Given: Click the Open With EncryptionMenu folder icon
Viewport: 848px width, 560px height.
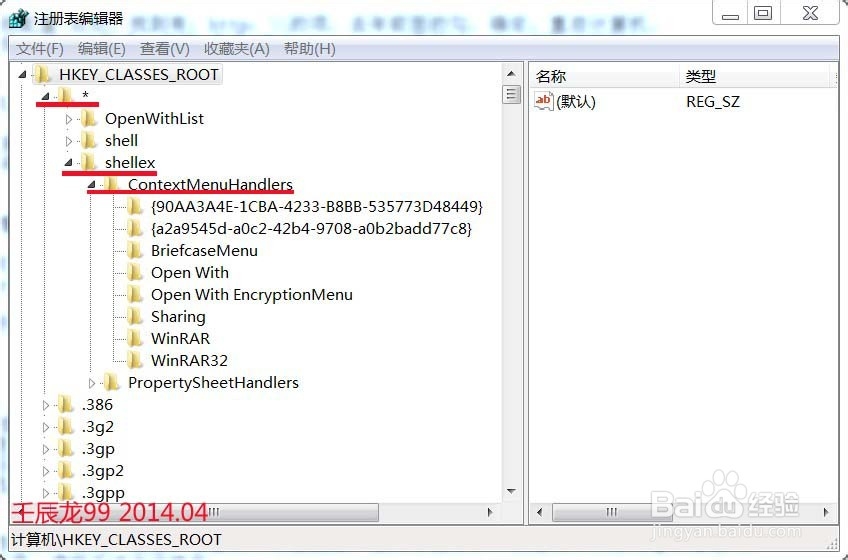Looking at the screenshot, I should tap(135, 294).
